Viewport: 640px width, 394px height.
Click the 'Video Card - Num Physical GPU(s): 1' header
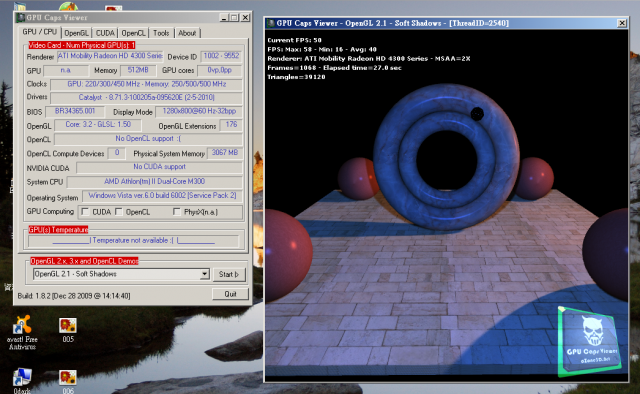(x=82, y=45)
